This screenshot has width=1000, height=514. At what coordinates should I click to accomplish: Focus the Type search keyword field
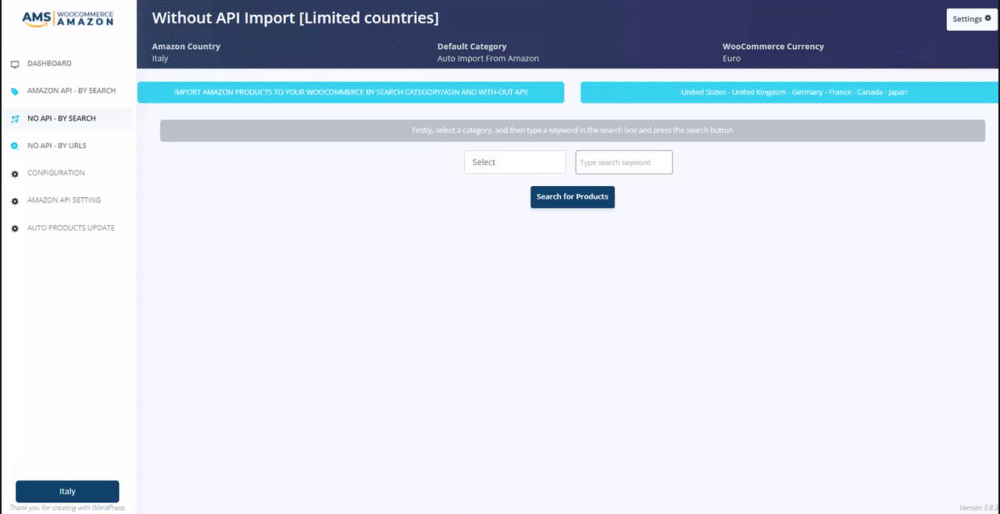pyautogui.click(x=624, y=163)
